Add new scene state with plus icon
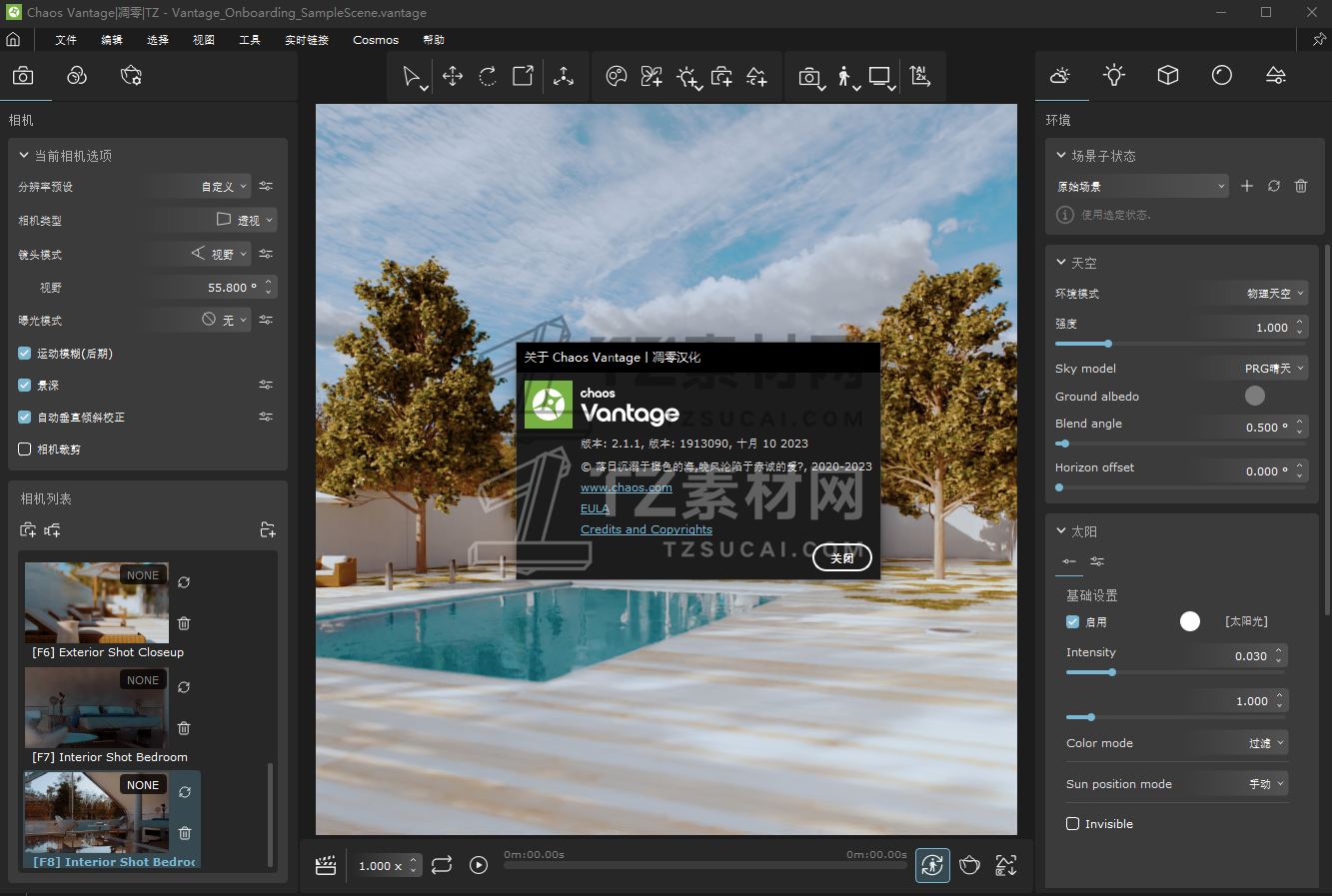The height and width of the screenshot is (896, 1332). [x=1247, y=186]
